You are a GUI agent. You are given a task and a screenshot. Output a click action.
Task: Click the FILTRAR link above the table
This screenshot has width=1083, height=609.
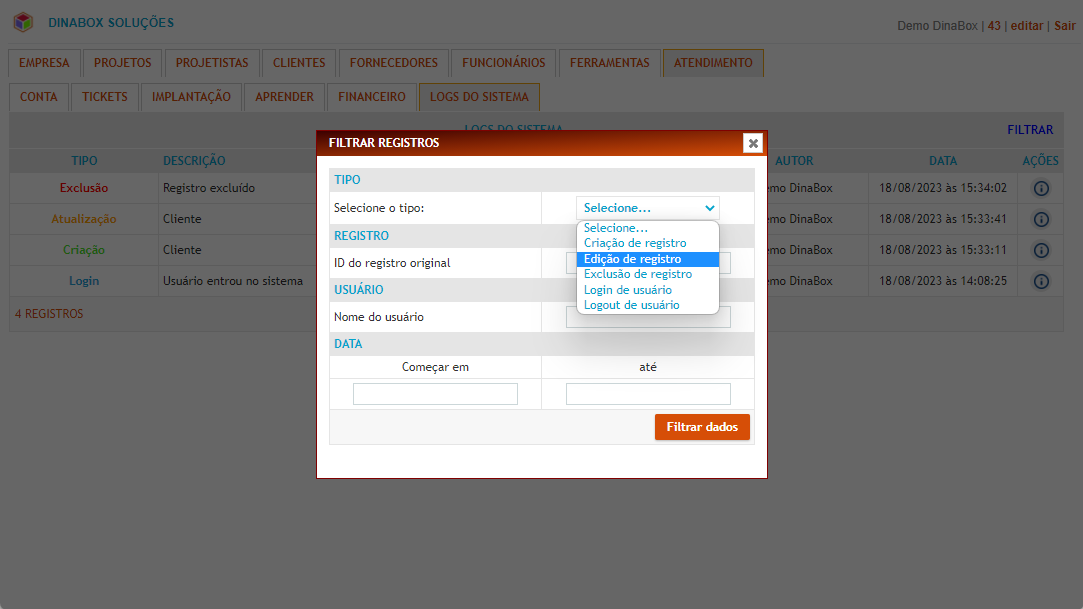1029,130
